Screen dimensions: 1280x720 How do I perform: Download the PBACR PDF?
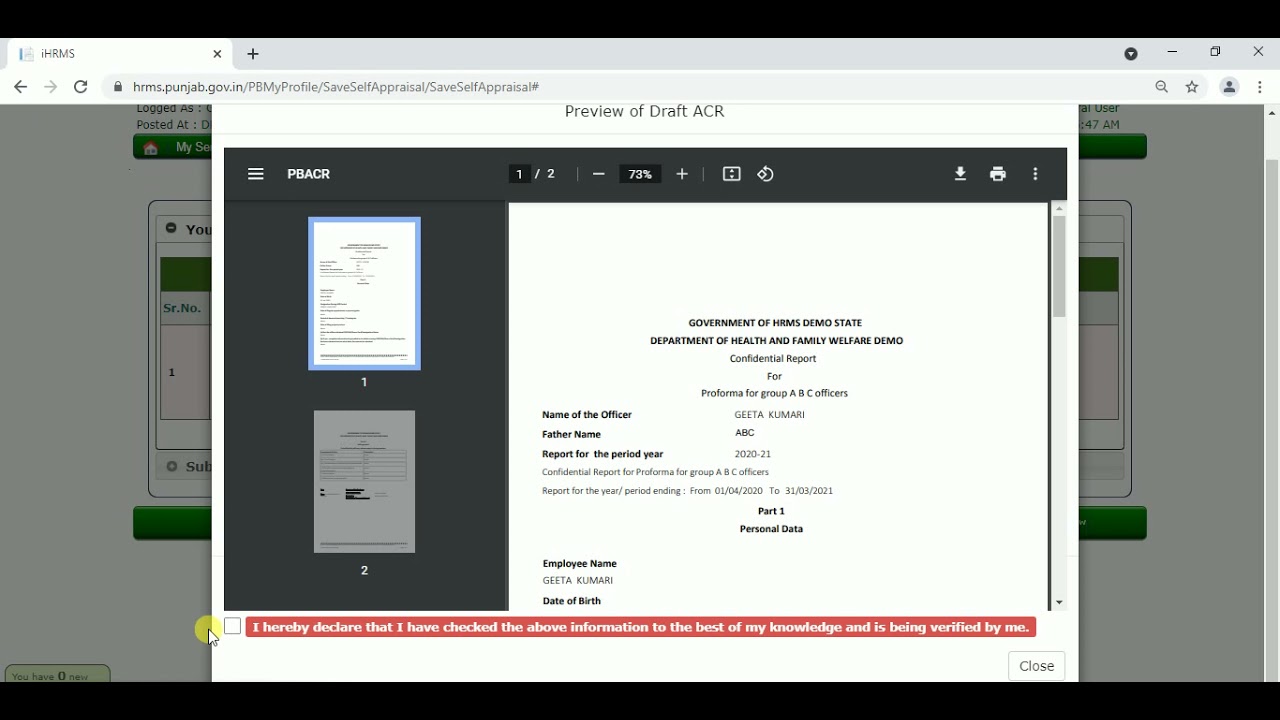[x=960, y=174]
